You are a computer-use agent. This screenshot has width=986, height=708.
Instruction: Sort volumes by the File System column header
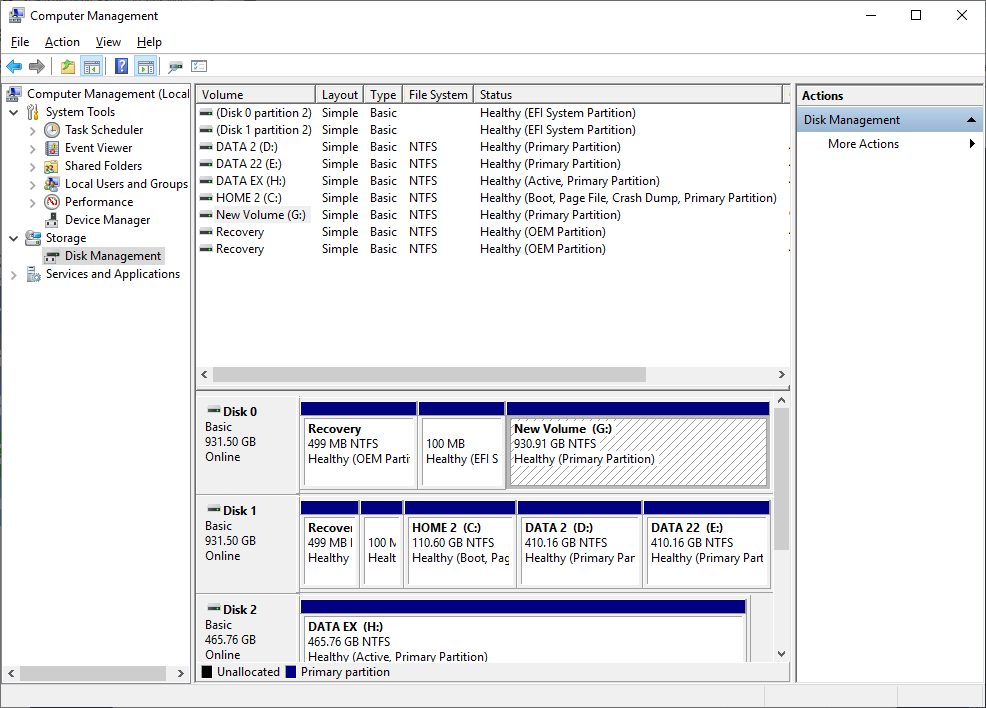437,95
